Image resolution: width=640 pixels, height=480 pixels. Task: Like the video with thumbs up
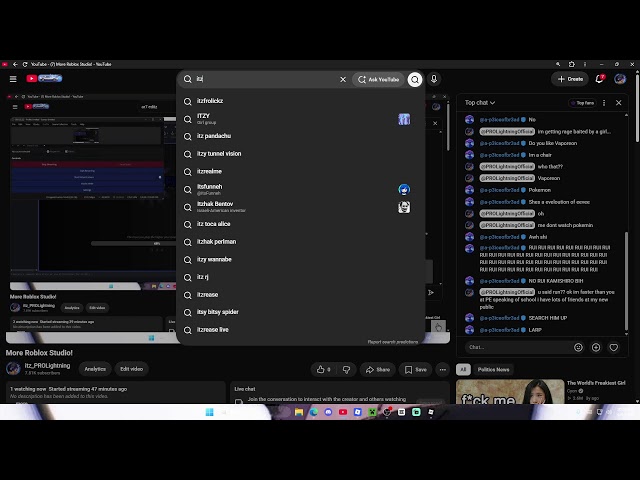coord(323,369)
